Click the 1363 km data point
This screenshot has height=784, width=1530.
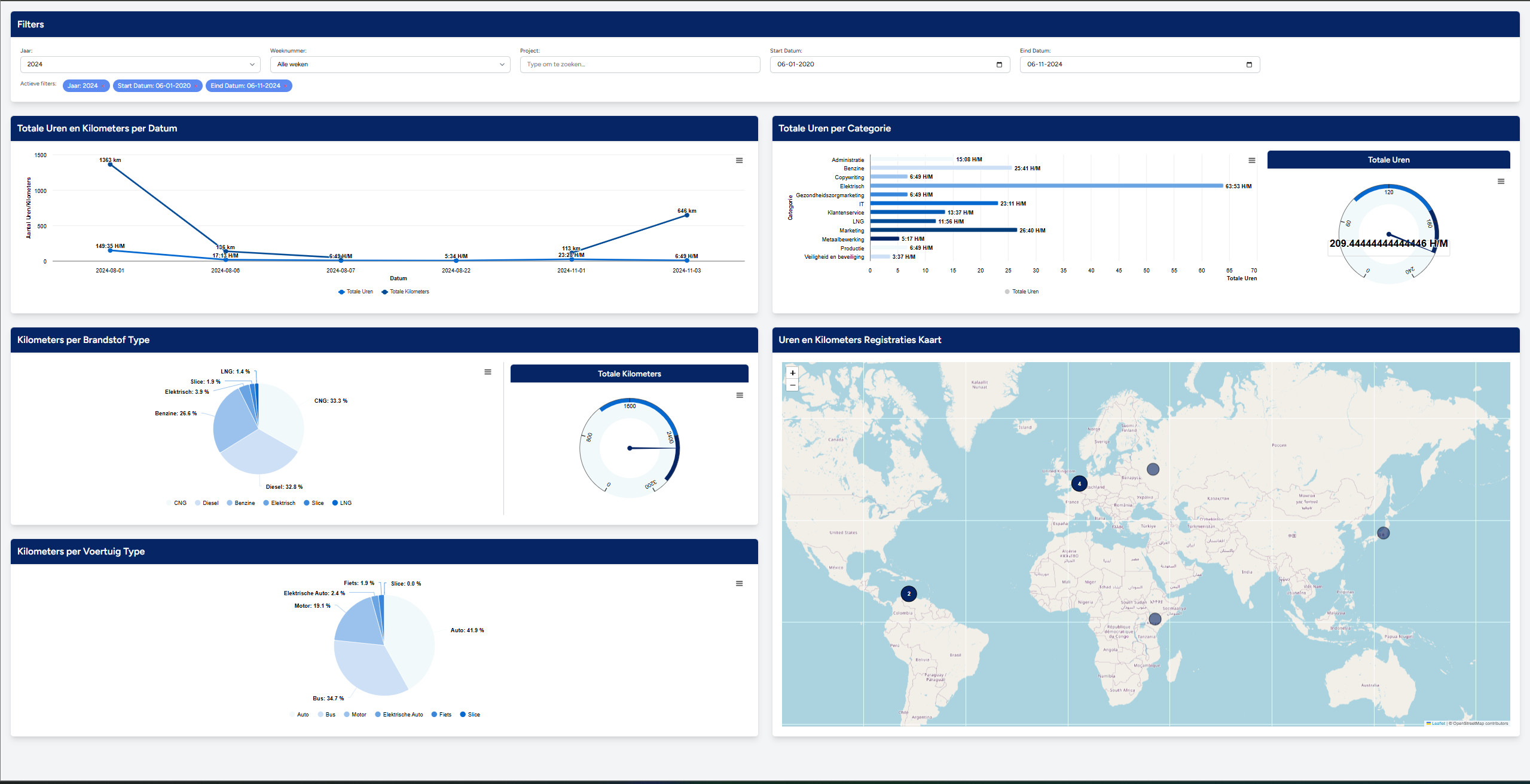click(x=110, y=164)
